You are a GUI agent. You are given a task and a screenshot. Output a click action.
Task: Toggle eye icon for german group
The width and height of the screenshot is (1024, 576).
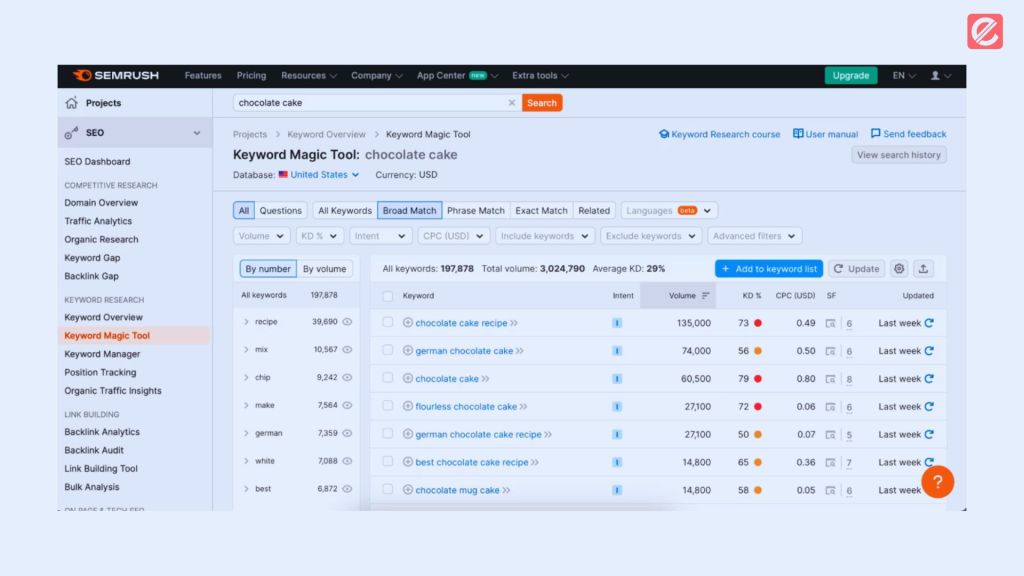(x=347, y=433)
